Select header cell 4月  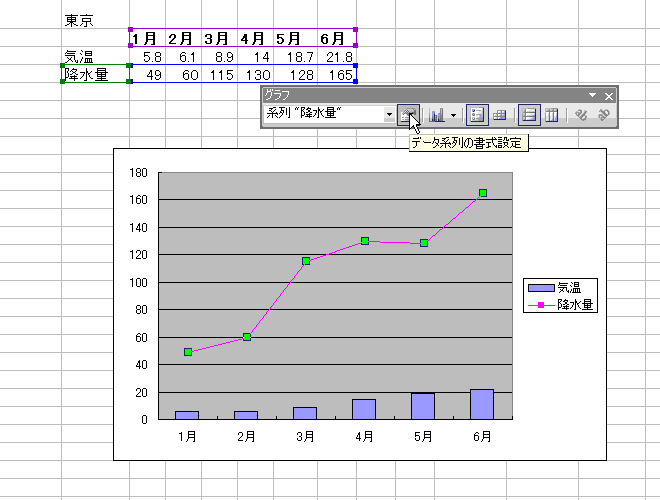[255, 38]
